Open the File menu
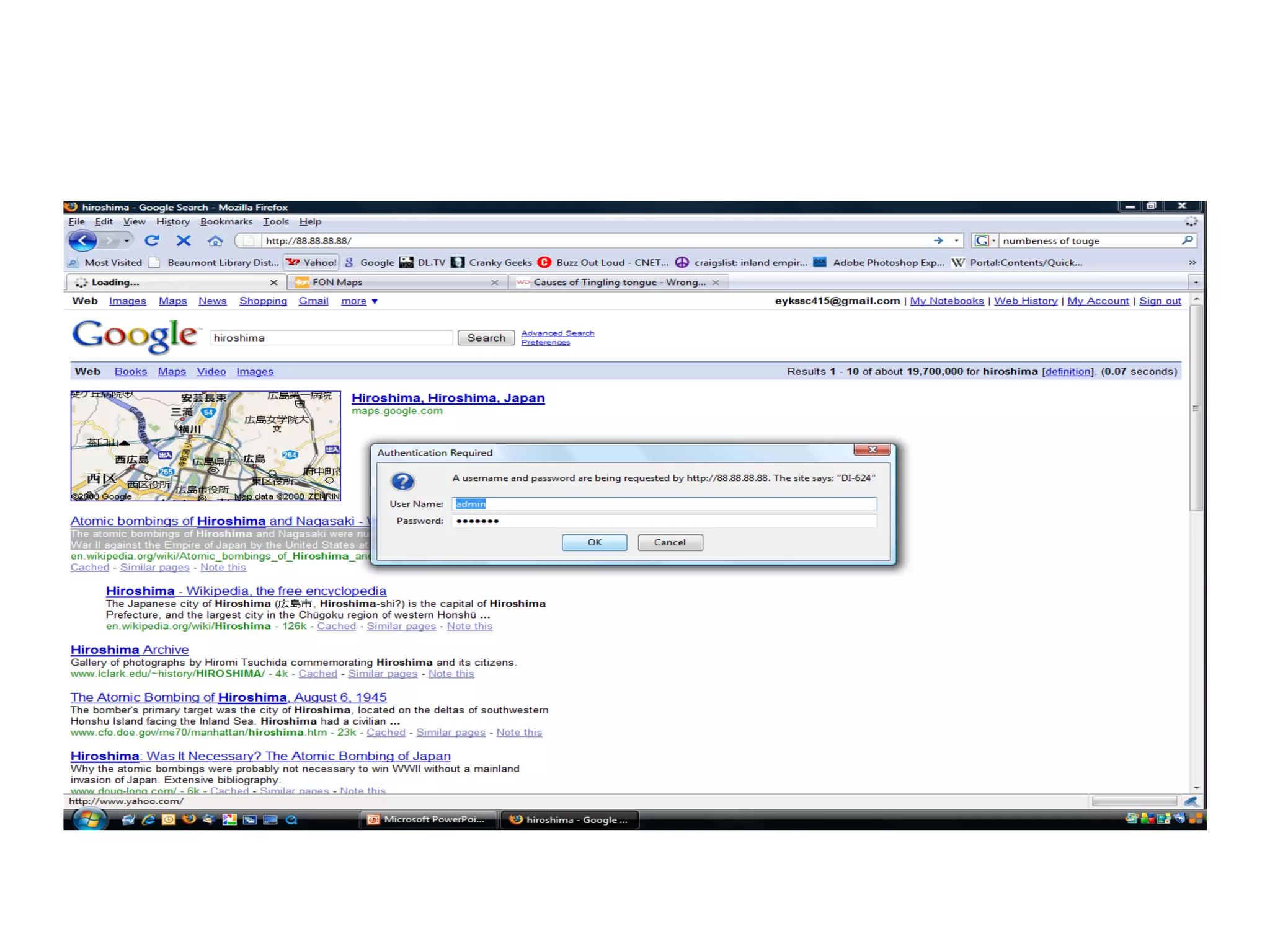The image size is (1270, 952). pyautogui.click(x=77, y=221)
